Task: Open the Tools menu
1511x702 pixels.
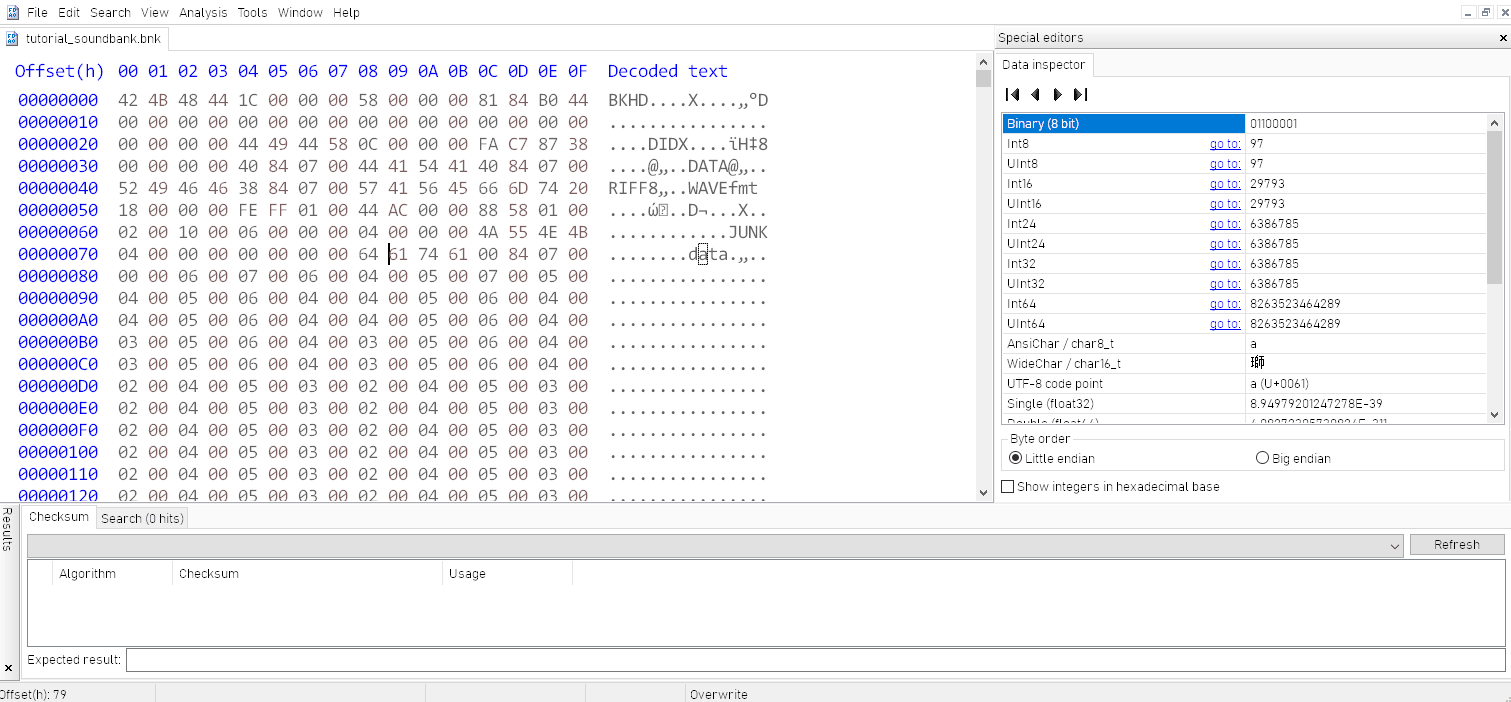Action: 252,12
